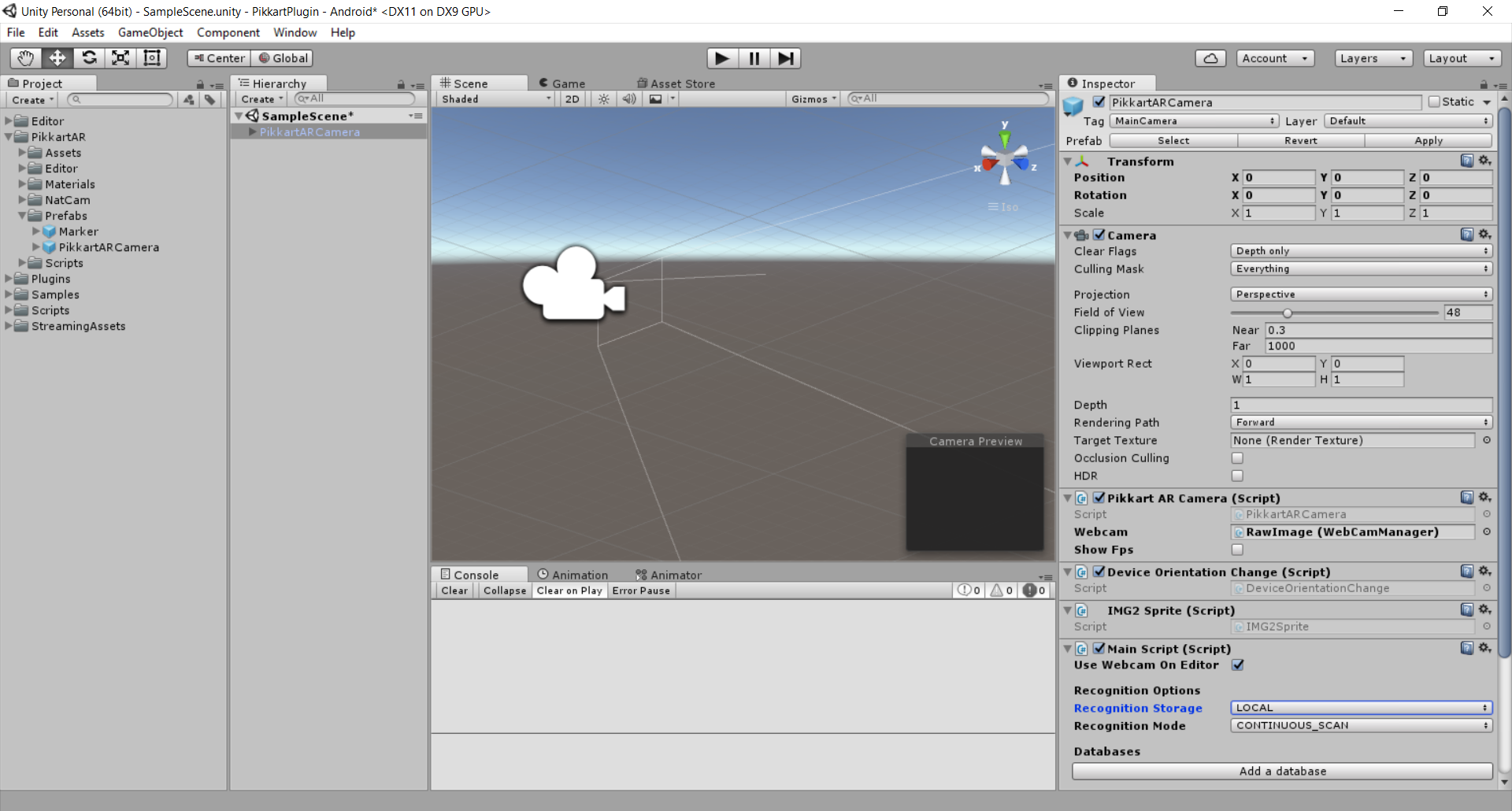Toggle console info message filter
This screenshot has width=1512, height=811.
point(969,591)
